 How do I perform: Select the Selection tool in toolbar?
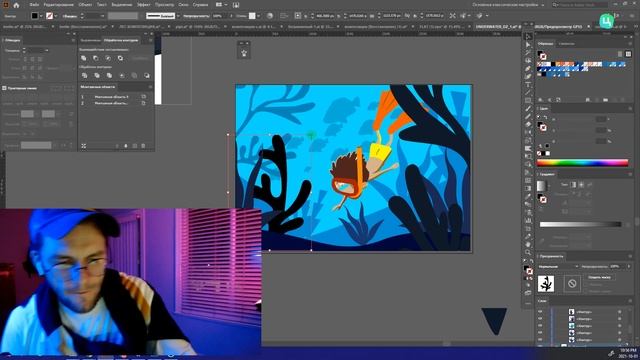pos(528,37)
